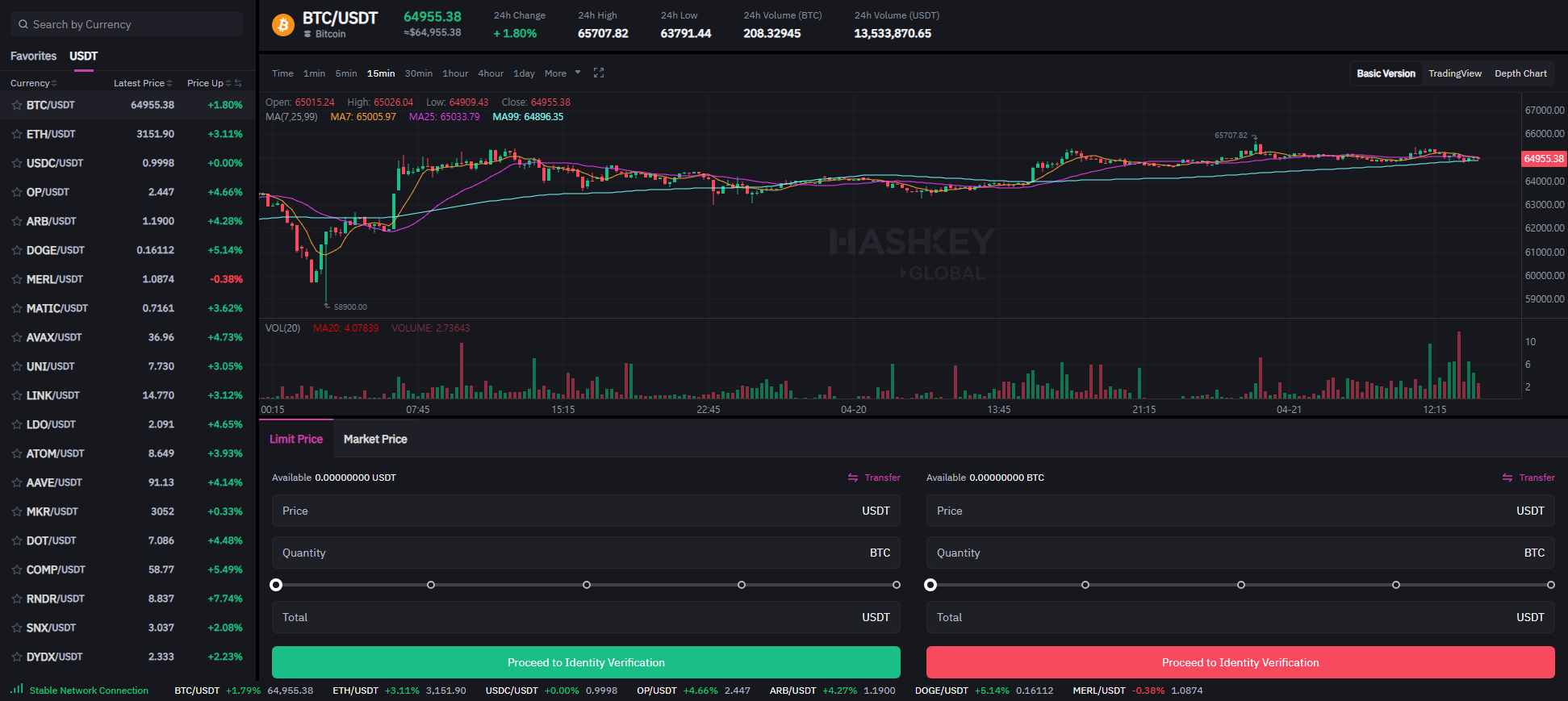This screenshot has height=701, width=1568.
Task: Set chart interval to 1day
Action: click(x=524, y=73)
